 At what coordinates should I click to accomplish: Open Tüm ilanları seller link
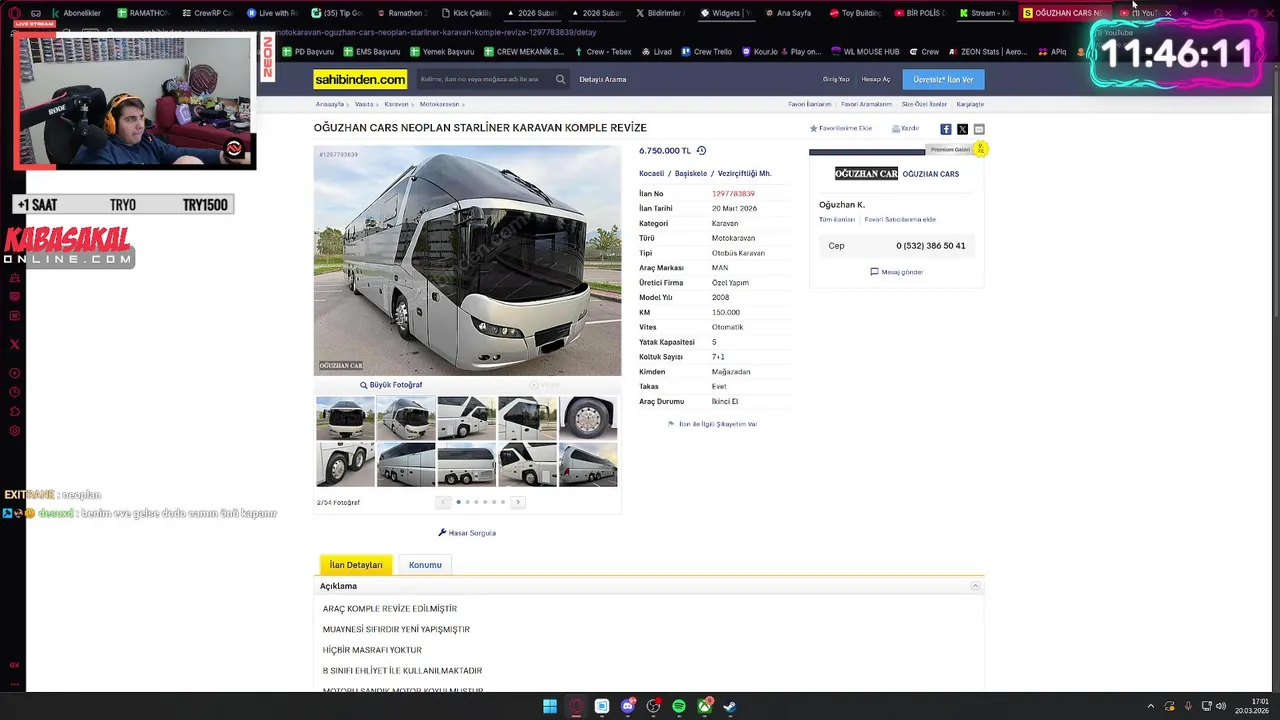coord(837,219)
